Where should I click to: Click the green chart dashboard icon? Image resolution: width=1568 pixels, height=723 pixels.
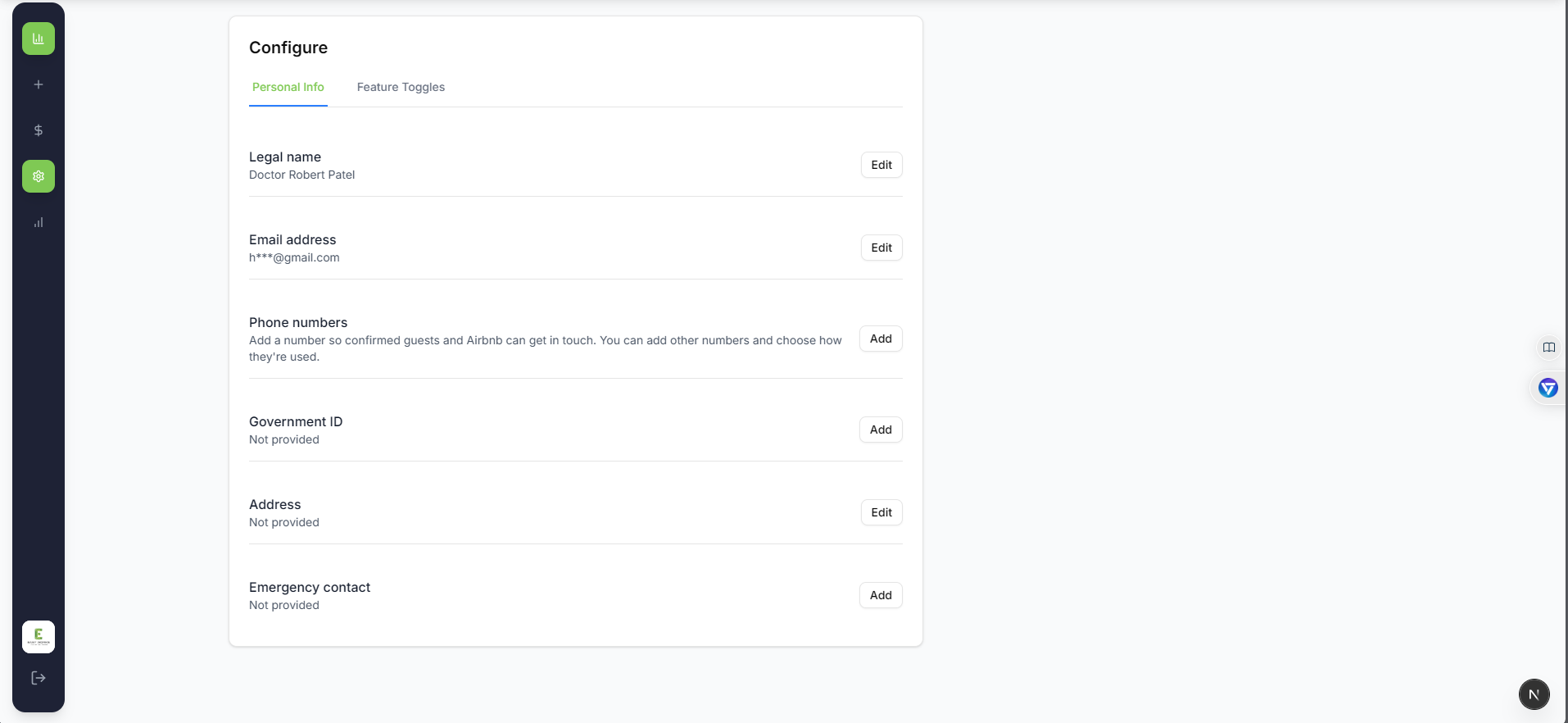[x=39, y=39]
